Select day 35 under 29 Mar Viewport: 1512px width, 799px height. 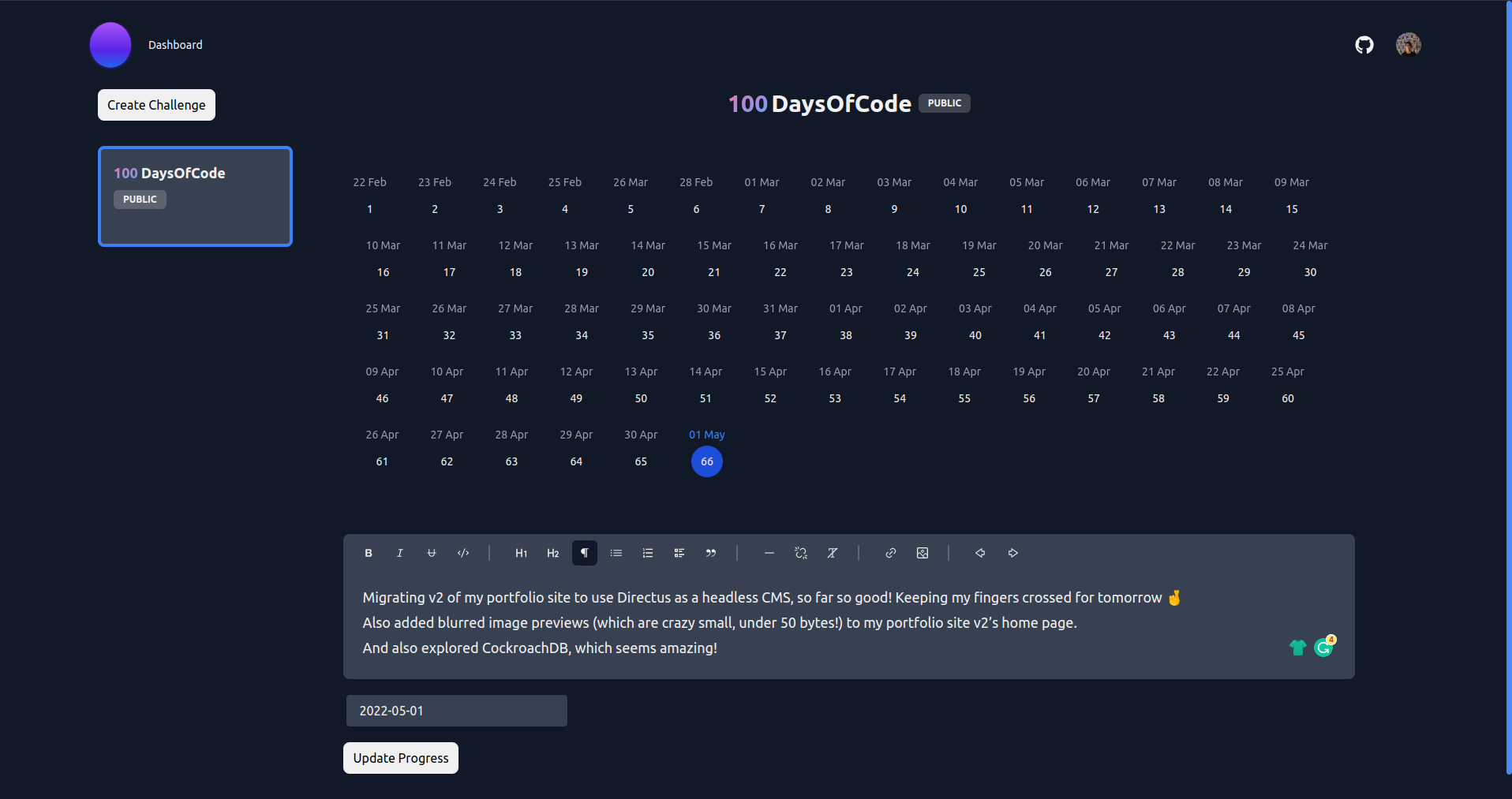648,335
